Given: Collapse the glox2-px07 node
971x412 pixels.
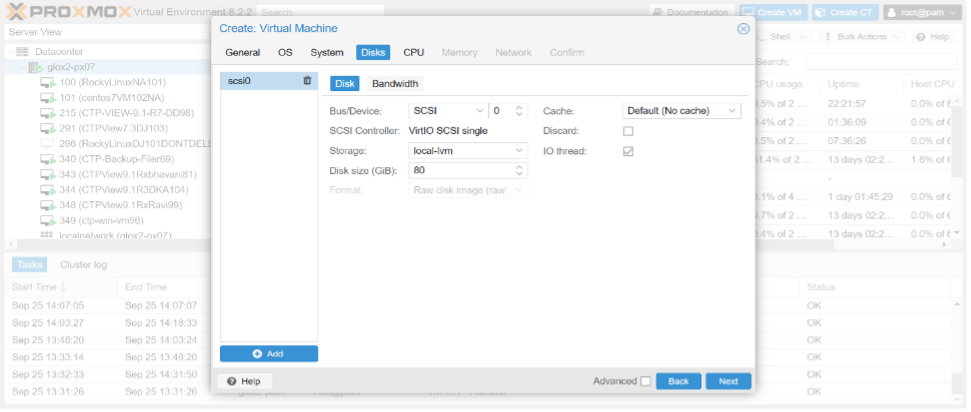Looking at the screenshot, I should pos(23,67).
